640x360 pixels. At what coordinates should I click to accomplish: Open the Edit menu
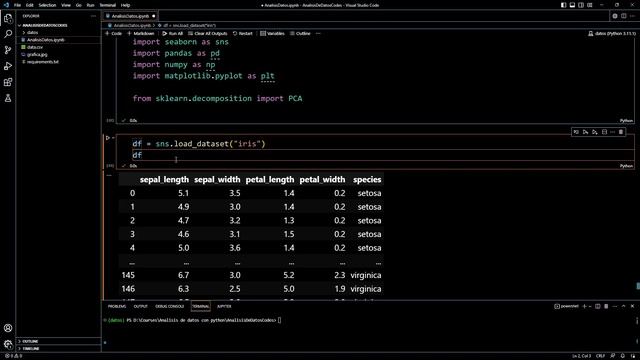click(30, 5)
